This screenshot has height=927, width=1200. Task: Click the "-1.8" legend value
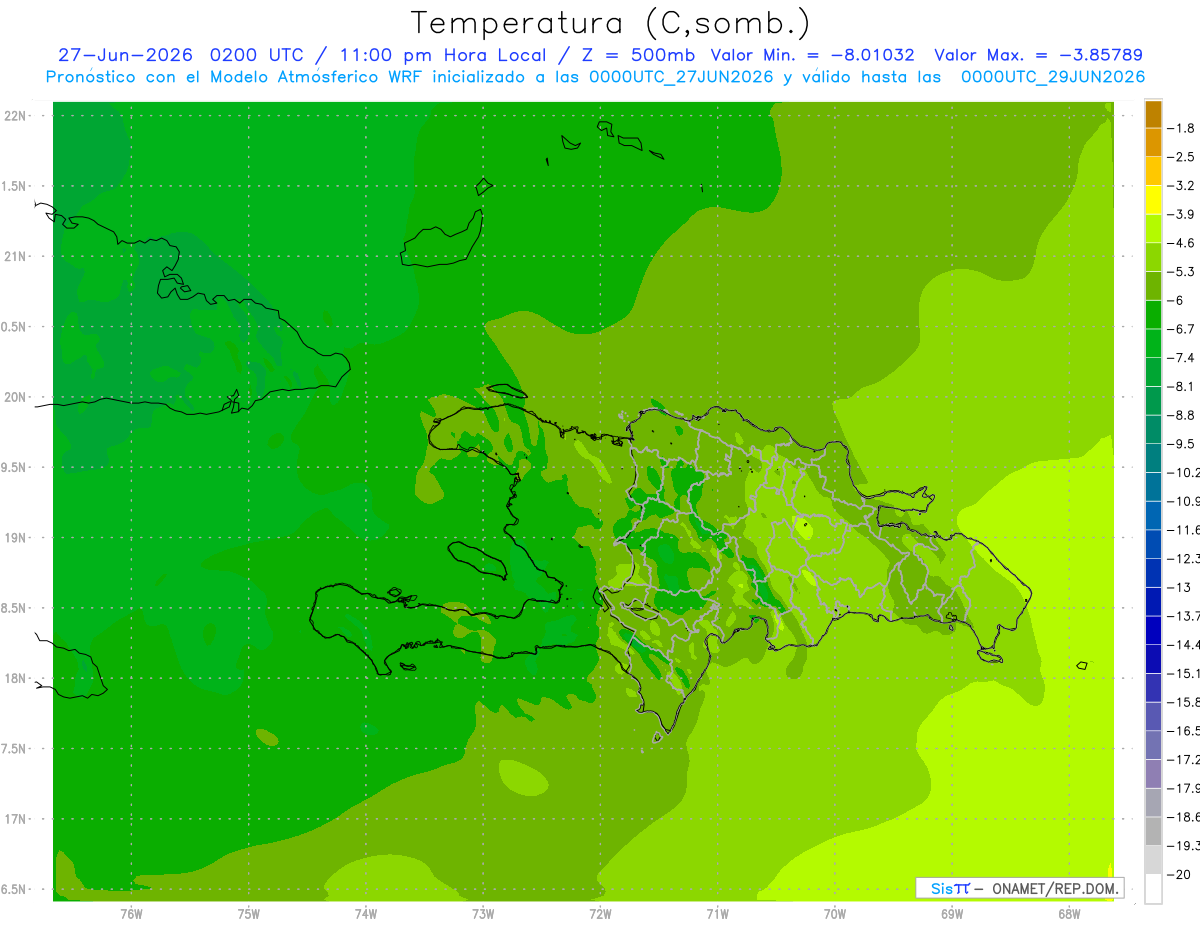click(1182, 128)
